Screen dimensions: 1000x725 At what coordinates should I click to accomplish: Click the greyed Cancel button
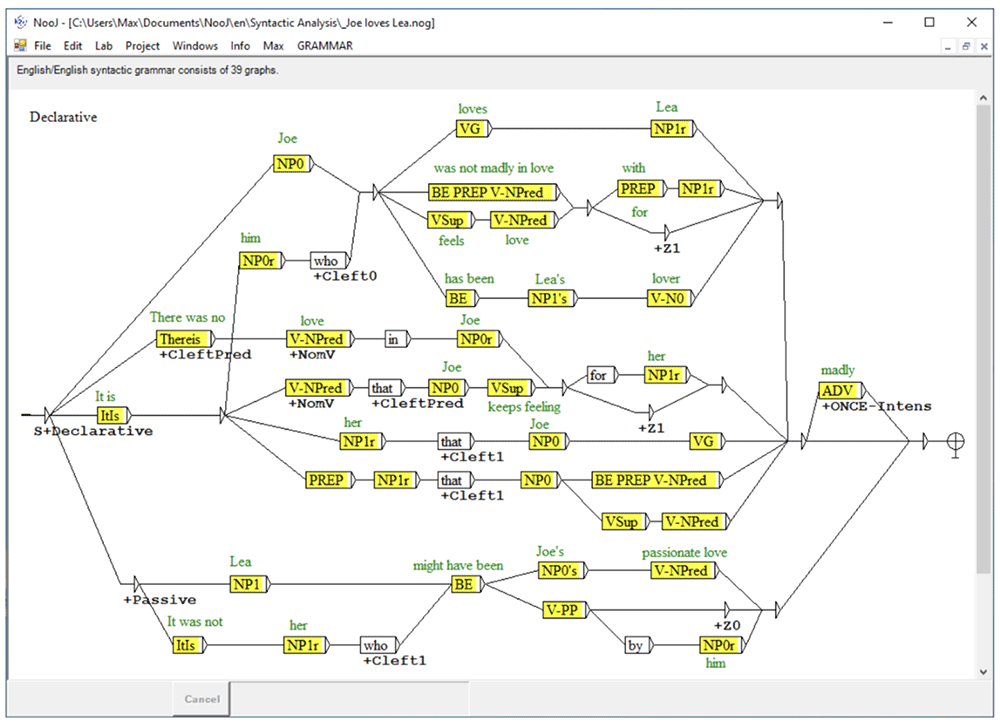point(202,699)
